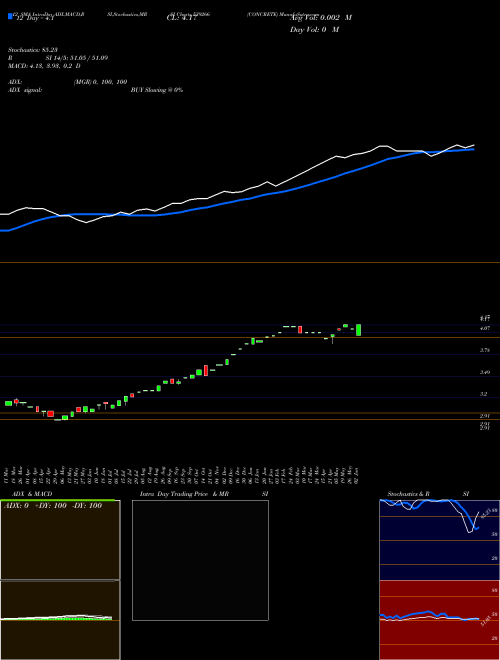This screenshot has width=500, height=660.
Task: Click the empty Intra Day Trading Price panel
Action: pyautogui.click(x=200, y=560)
